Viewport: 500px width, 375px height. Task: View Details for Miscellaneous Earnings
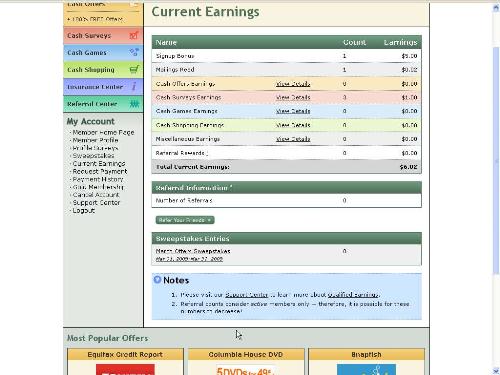coord(293,139)
